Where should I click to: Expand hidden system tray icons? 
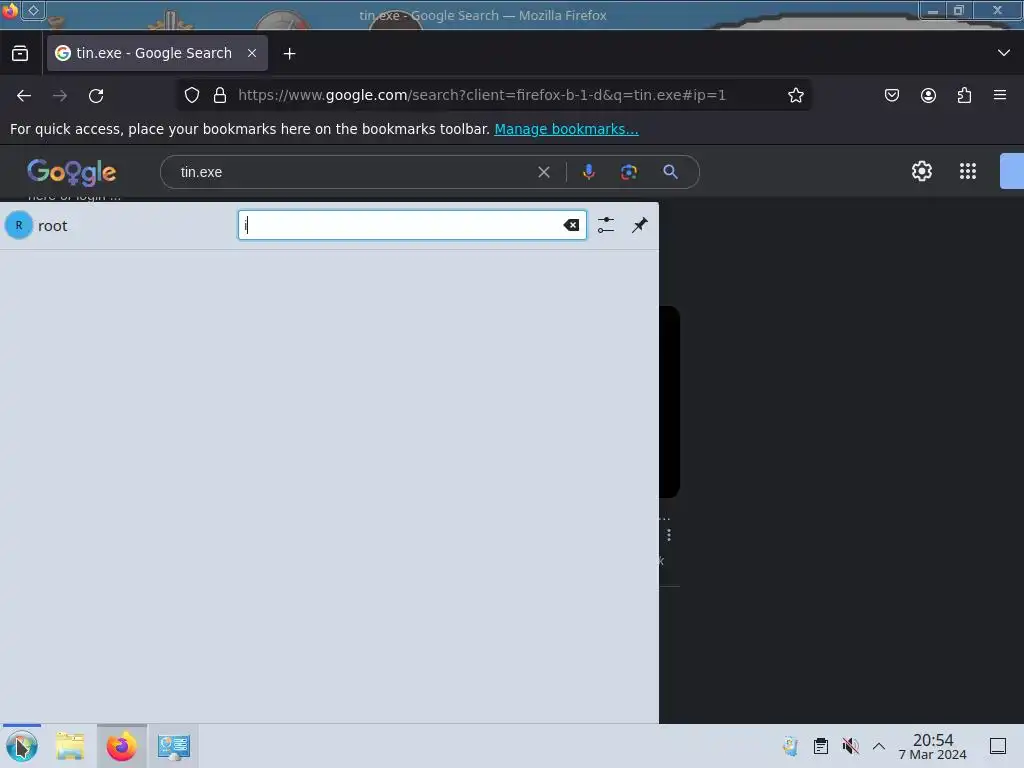pyautogui.click(x=879, y=746)
